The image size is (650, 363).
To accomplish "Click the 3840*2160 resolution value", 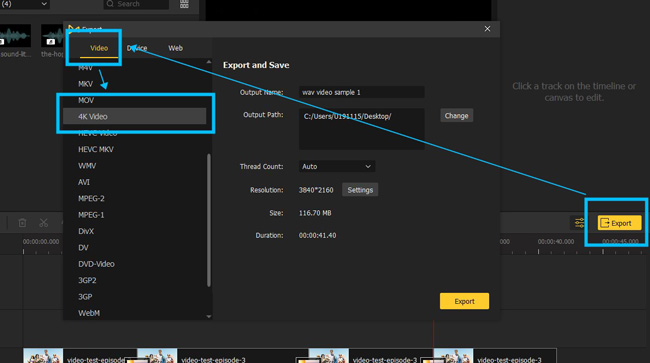I will tap(316, 190).
